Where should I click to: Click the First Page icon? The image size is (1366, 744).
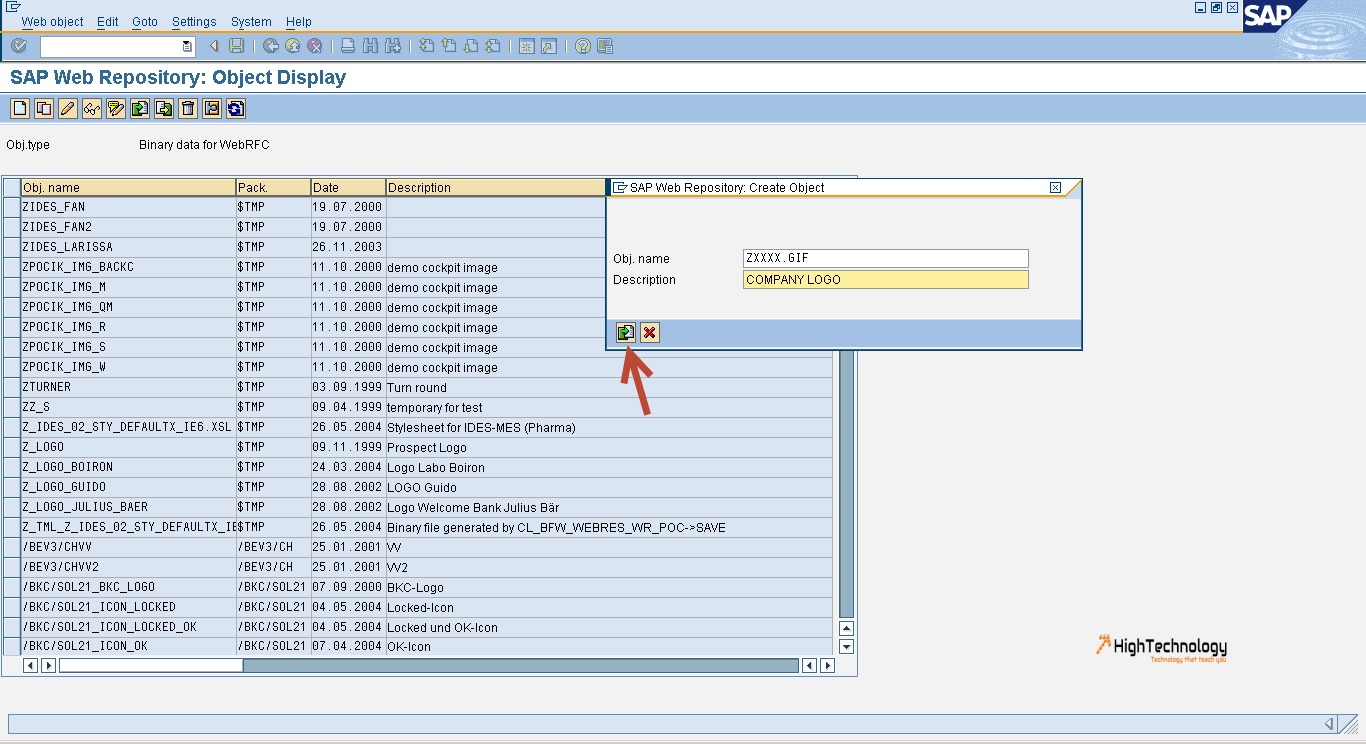pos(427,46)
